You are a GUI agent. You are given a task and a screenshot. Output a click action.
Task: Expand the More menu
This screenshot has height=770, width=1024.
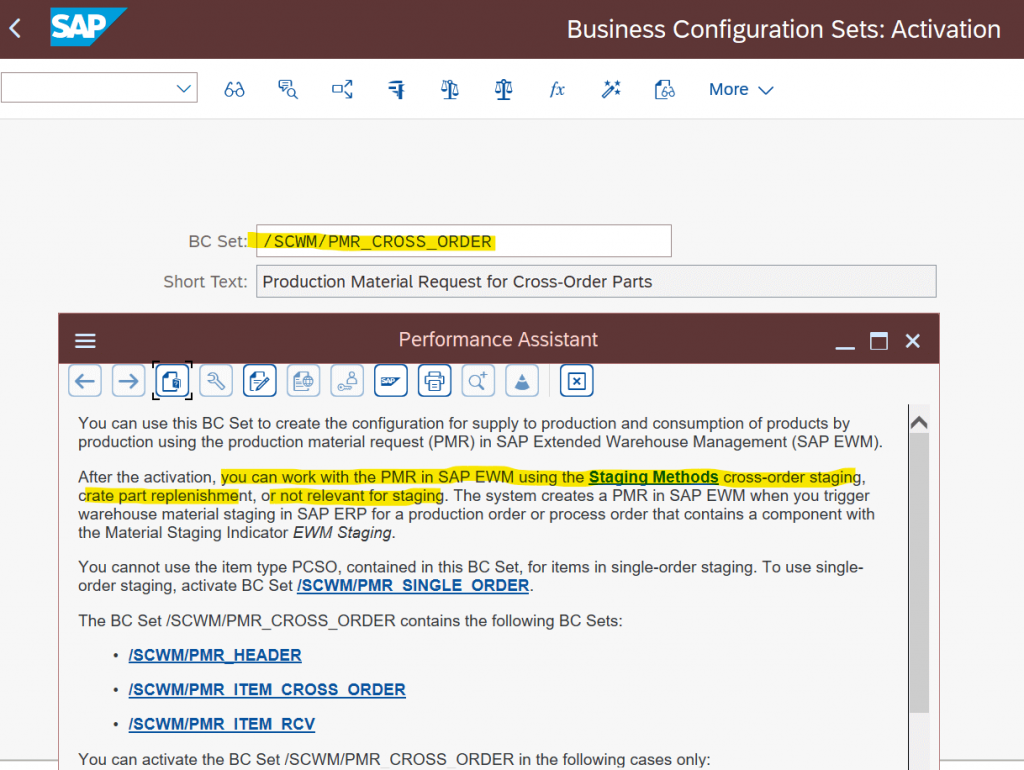(741, 89)
